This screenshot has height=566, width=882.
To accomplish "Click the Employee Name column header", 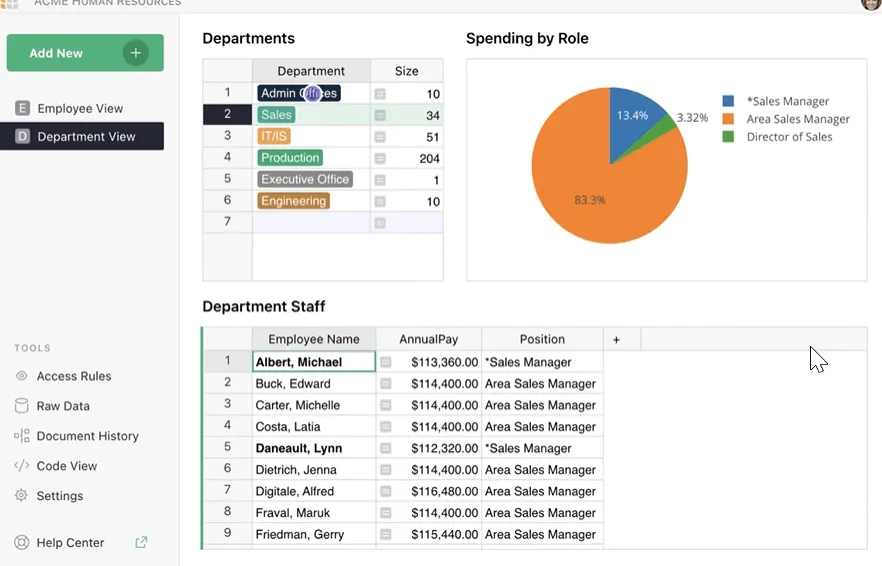I will click(x=314, y=339).
